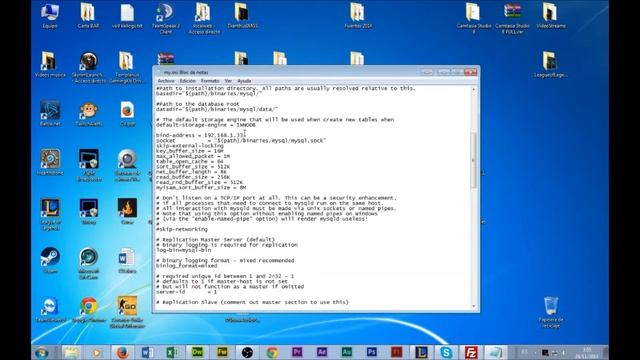The height and width of the screenshot is (360, 640).
Task: Open the Windows Start menu
Action: [41, 352]
